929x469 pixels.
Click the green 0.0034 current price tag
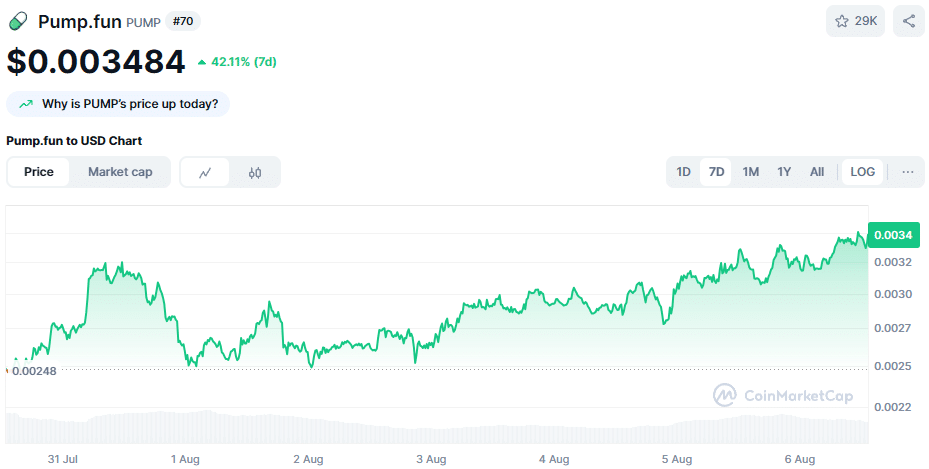click(893, 235)
